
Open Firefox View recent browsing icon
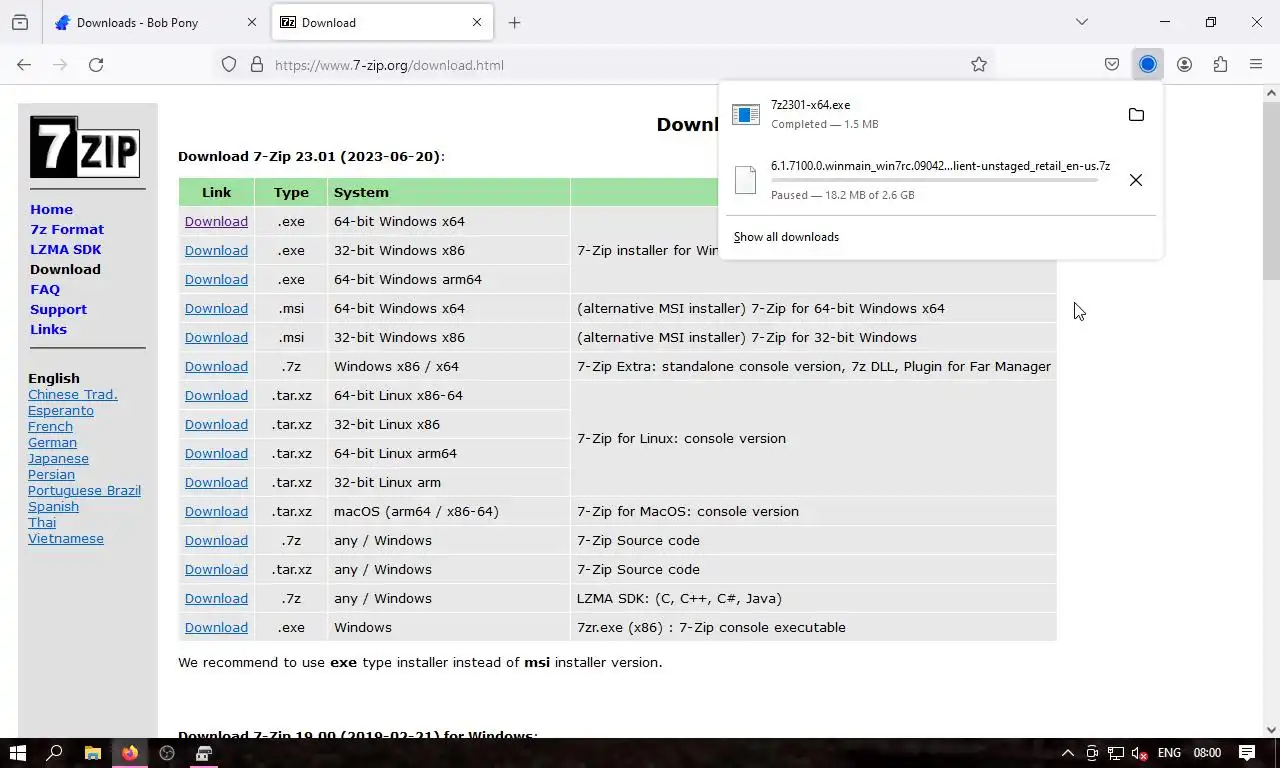pos(20,22)
